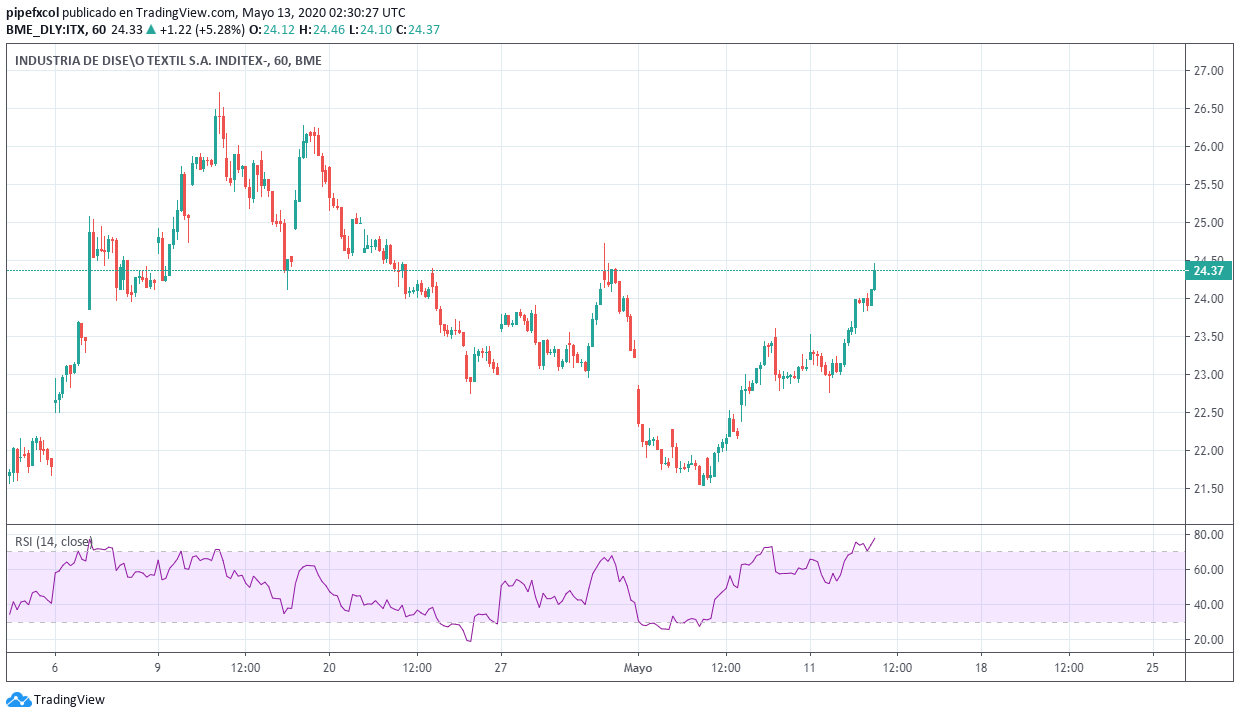Viewport: 1240px width, 718px height.
Task: Click the 20 date label on time axis
Action: click(329, 667)
